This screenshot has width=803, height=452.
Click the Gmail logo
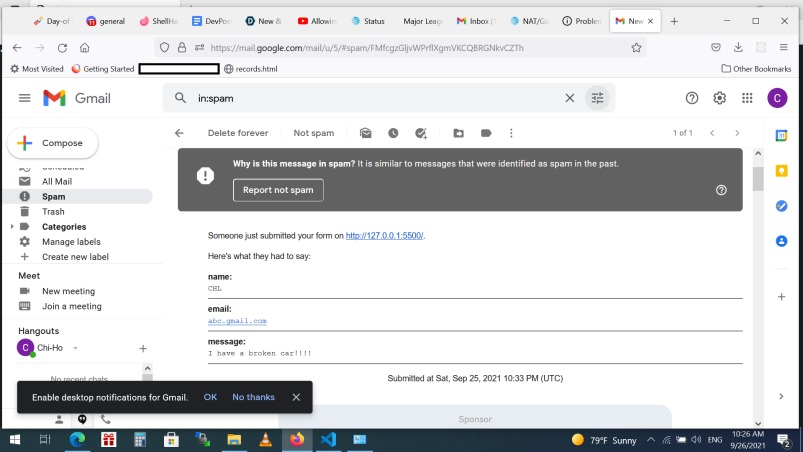tap(77, 98)
